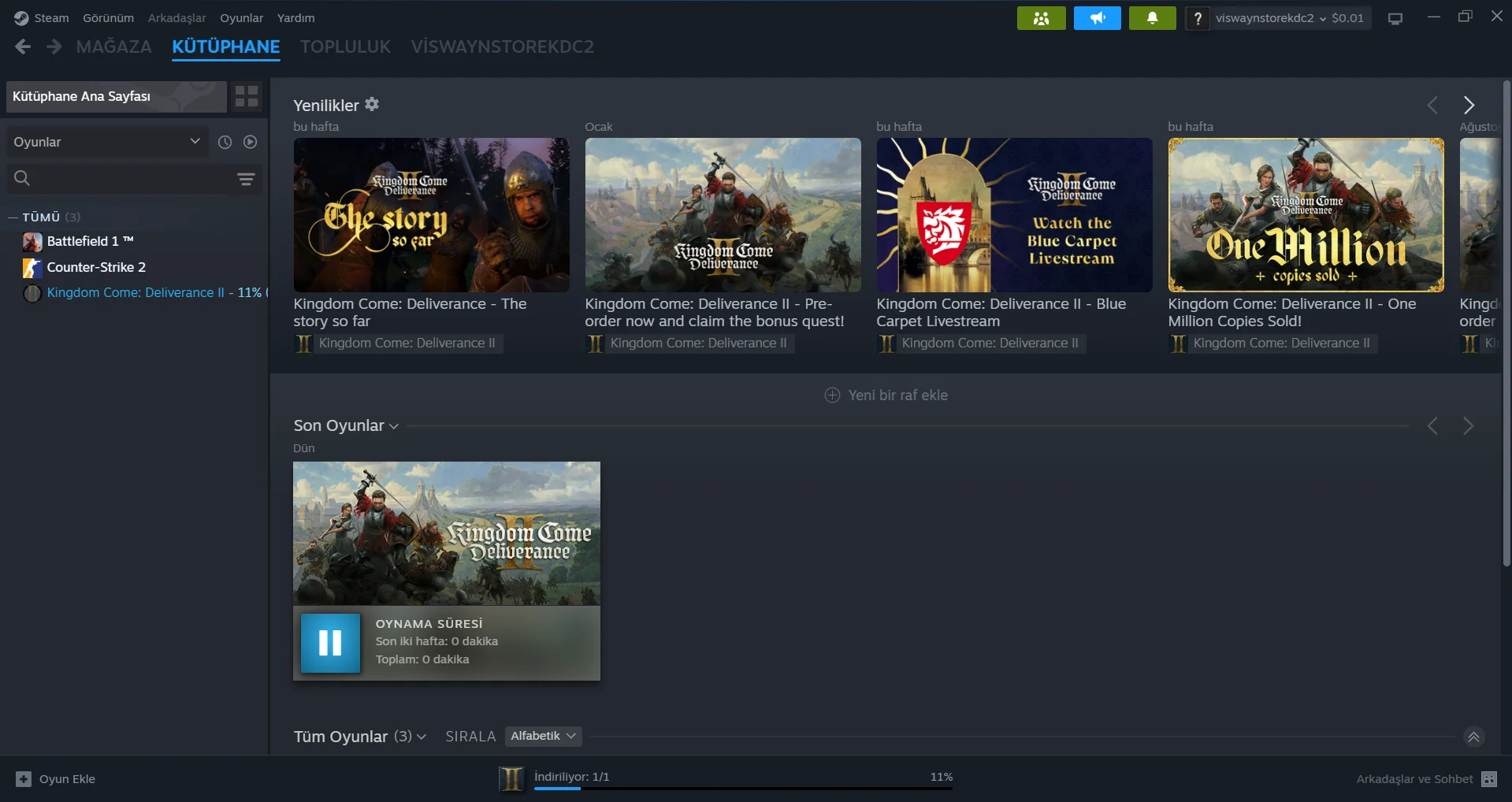Click the scroll-to-top double chevron icon
Viewport: 1512px width, 802px height.
tap(1473, 737)
